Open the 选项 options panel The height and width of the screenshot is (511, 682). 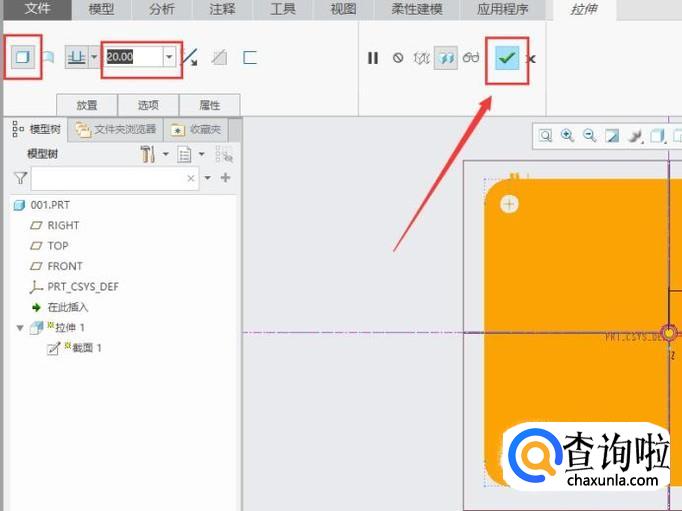(x=148, y=105)
